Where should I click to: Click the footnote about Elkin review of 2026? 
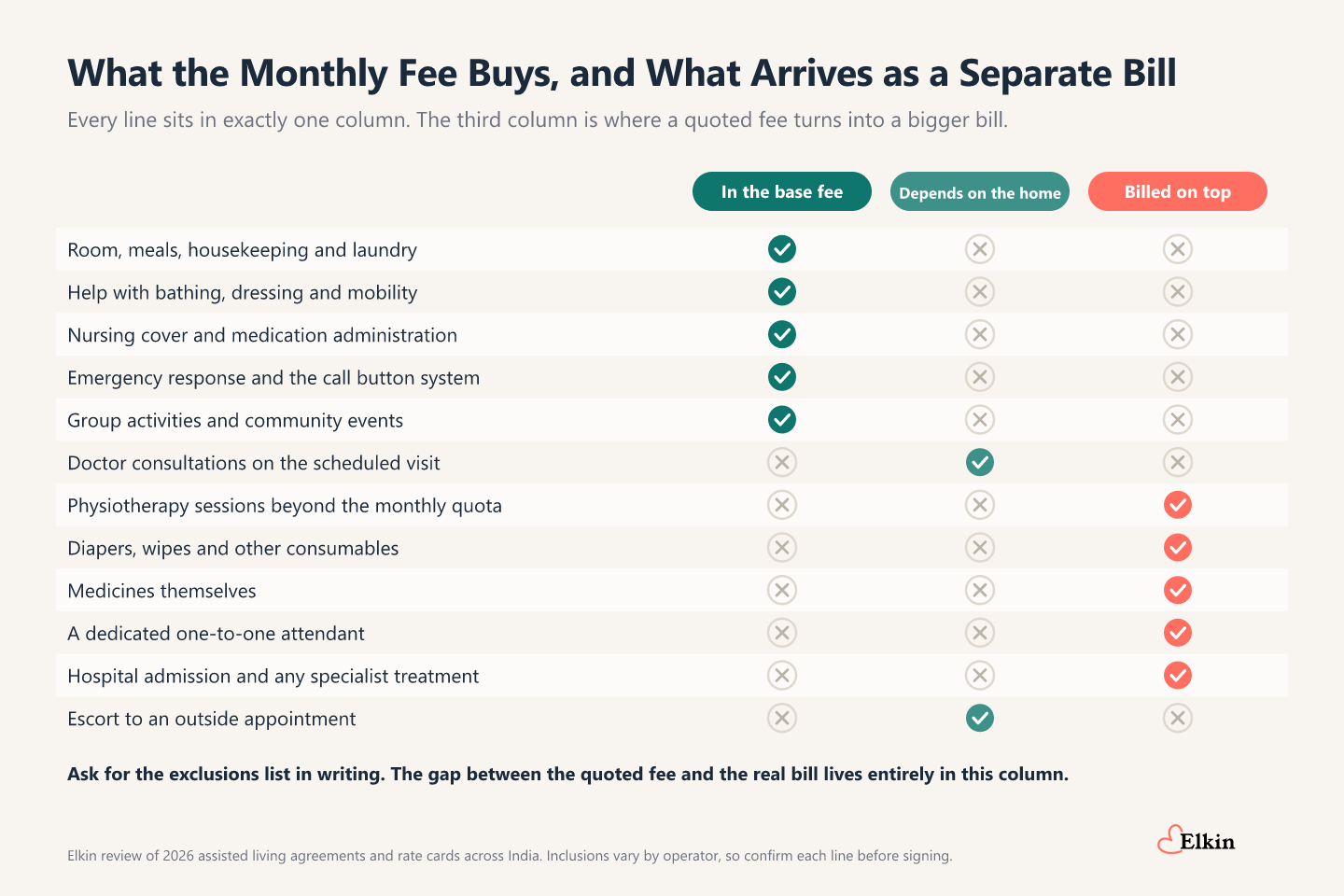(510, 856)
